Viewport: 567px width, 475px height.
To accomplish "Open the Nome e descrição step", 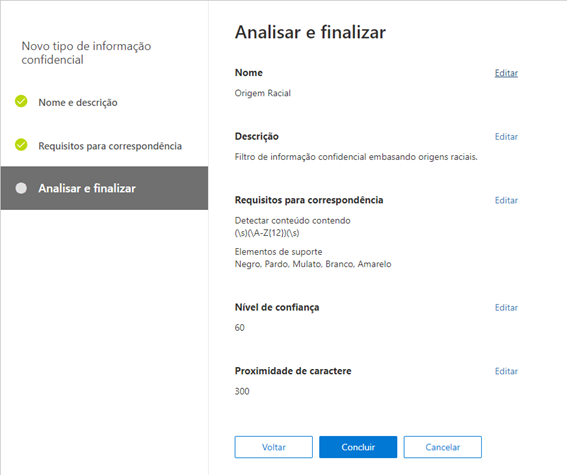I will [78, 102].
